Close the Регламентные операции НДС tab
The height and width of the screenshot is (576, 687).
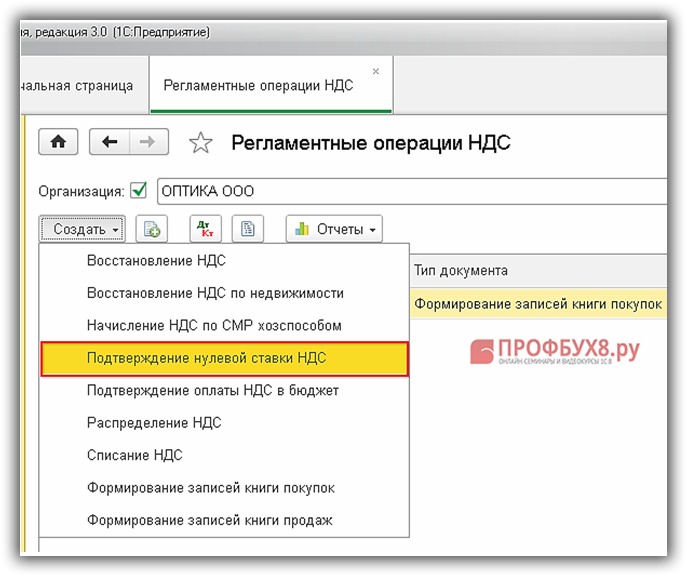tap(376, 71)
